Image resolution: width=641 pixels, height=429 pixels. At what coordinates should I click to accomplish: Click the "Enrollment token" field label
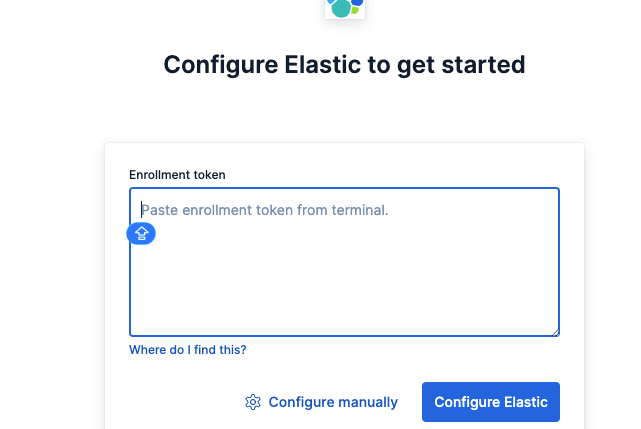click(x=177, y=175)
